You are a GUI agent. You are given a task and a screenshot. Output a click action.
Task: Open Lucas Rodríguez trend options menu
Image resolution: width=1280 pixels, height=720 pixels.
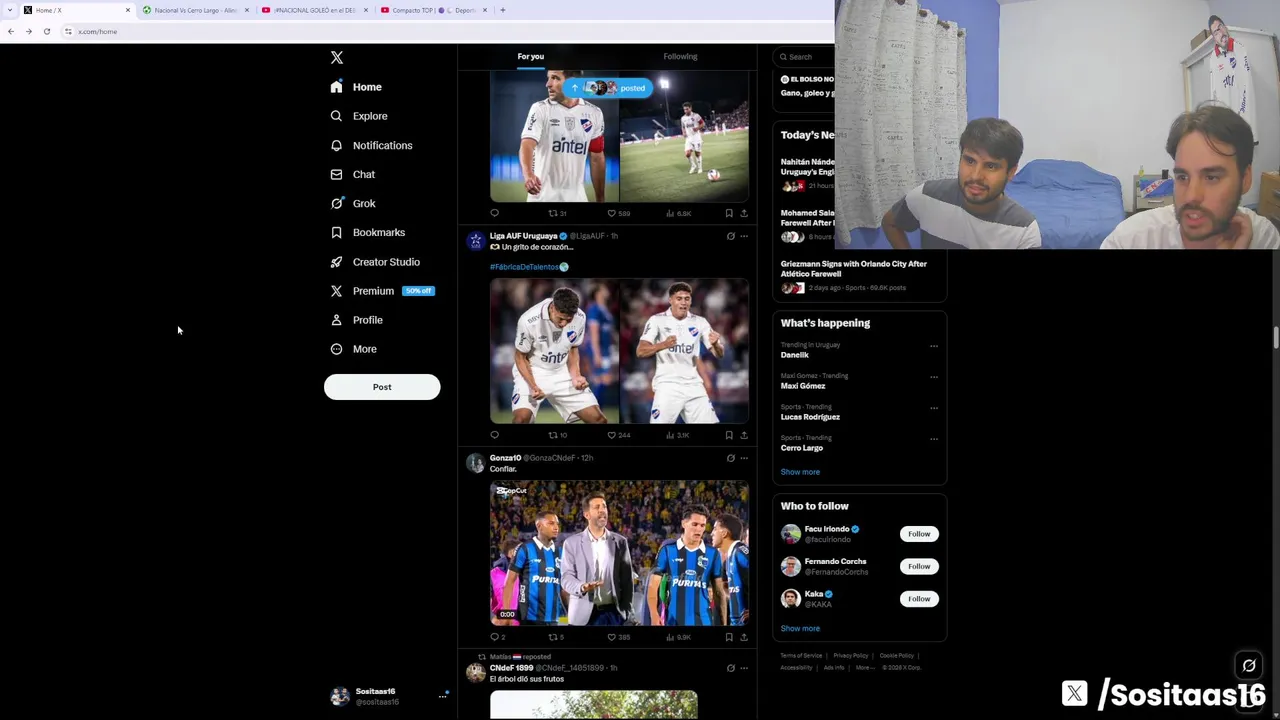point(934,408)
